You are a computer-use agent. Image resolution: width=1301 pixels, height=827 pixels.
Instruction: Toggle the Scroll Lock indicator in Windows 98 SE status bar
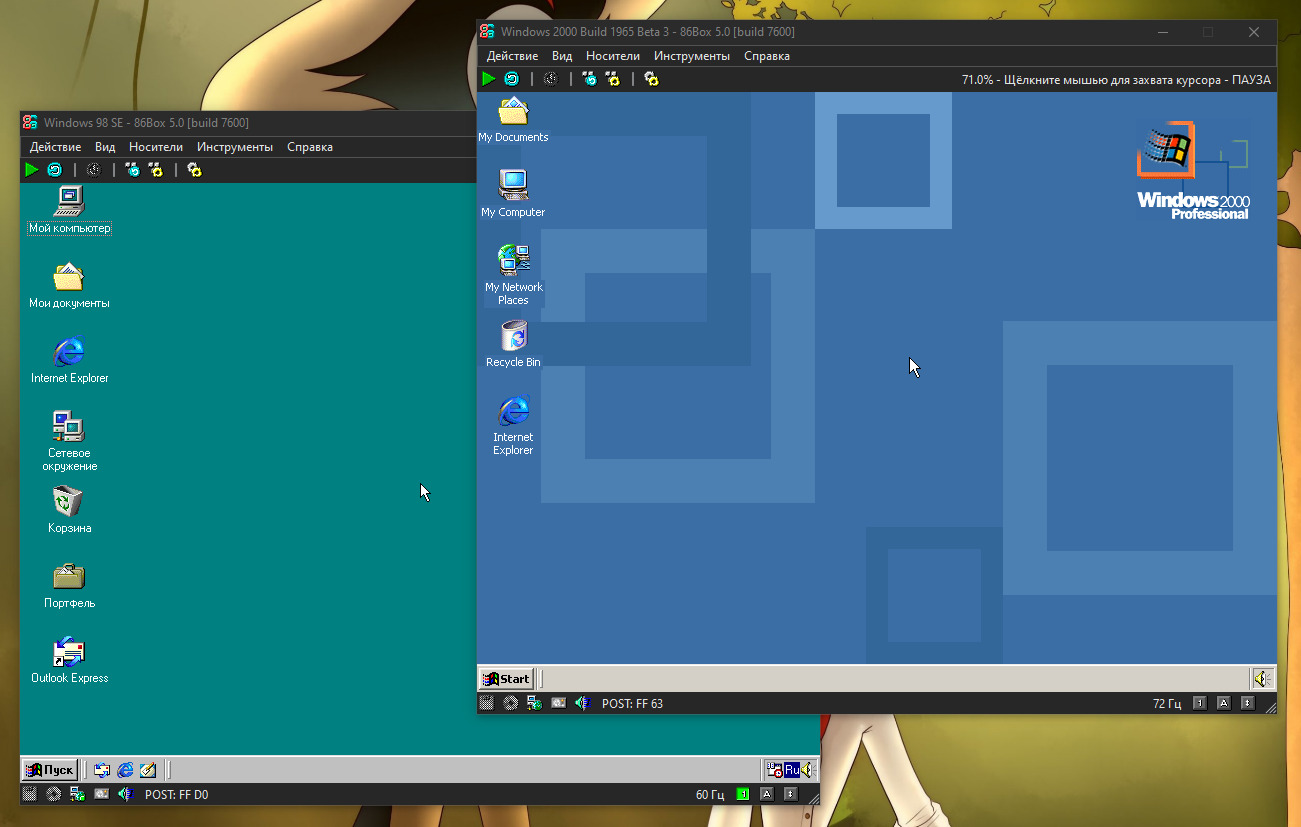click(790, 794)
